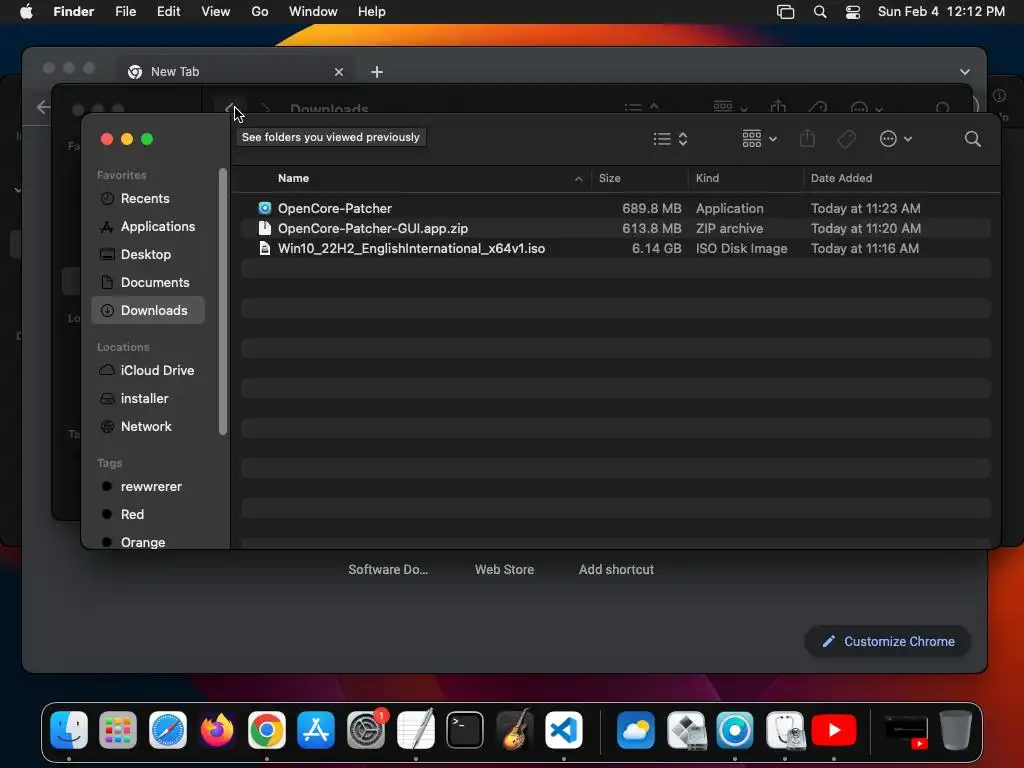The width and height of the screenshot is (1024, 768).
Task: Open Documents in Finder sidebar
Action: pyautogui.click(x=155, y=283)
